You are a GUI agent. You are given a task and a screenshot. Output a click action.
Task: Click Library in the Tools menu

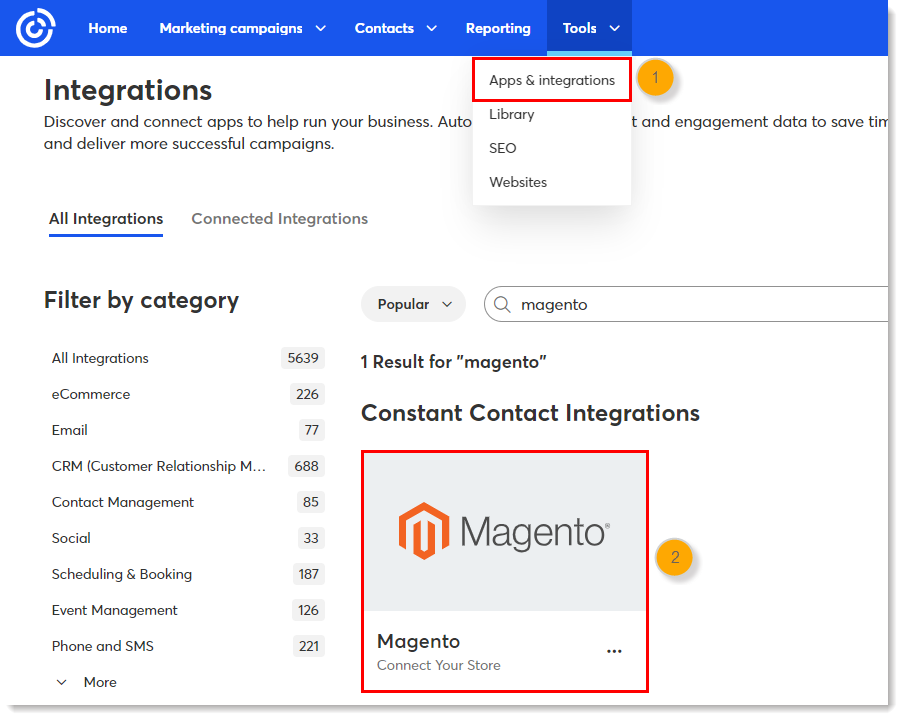pos(511,114)
